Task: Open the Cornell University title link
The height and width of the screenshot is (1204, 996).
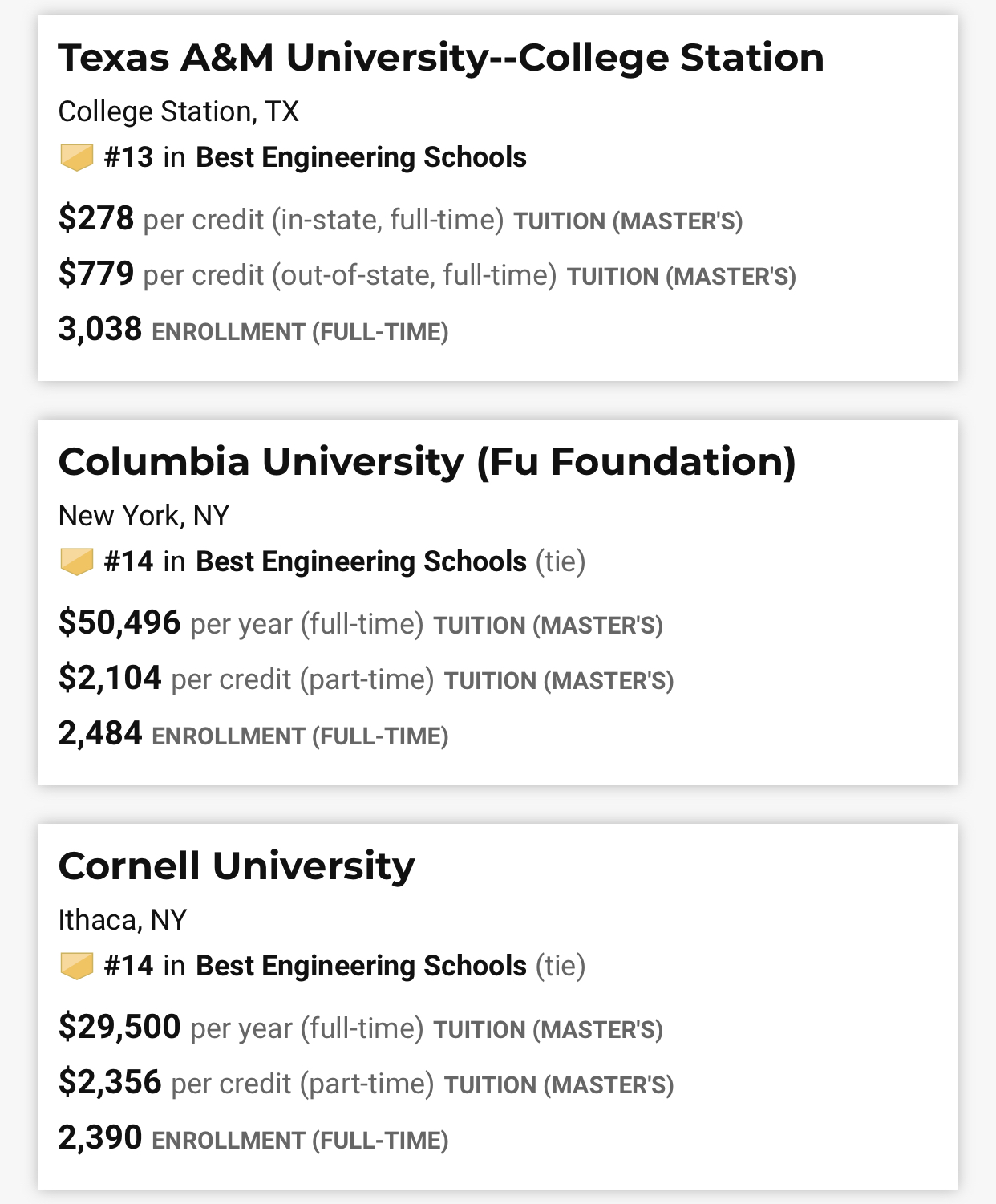Action: point(237,866)
